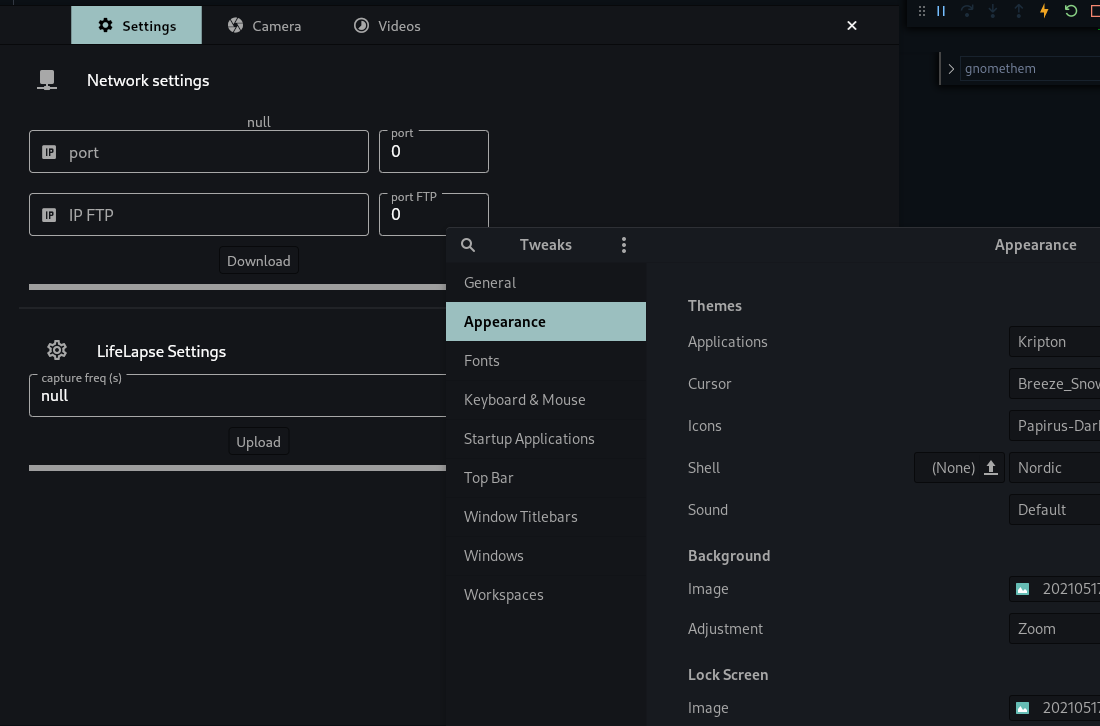Image resolution: width=1100 pixels, height=726 pixels.
Task: Click the Upload button in LifeLapse Settings
Action: click(x=258, y=441)
